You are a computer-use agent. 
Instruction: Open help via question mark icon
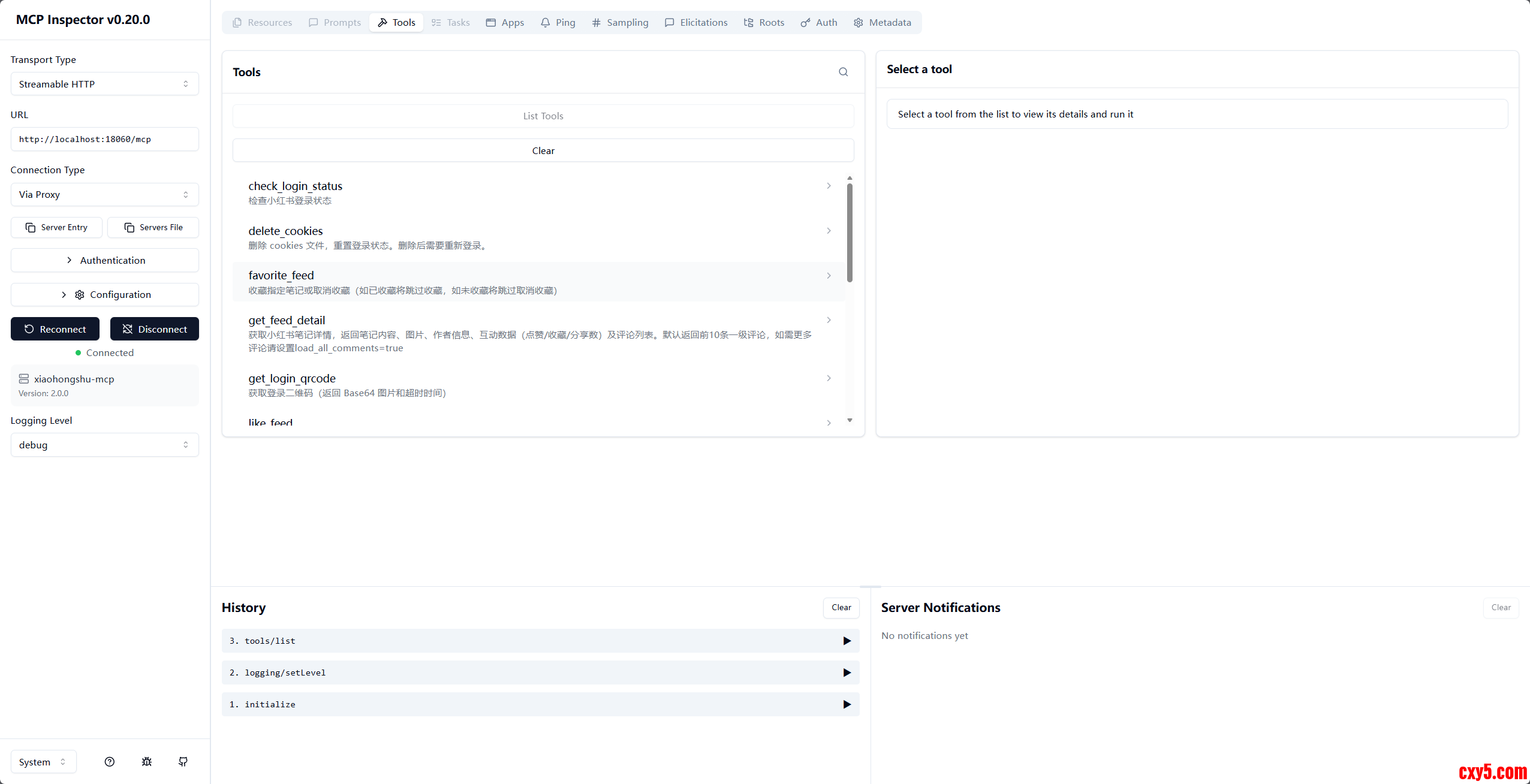[x=109, y=762]
